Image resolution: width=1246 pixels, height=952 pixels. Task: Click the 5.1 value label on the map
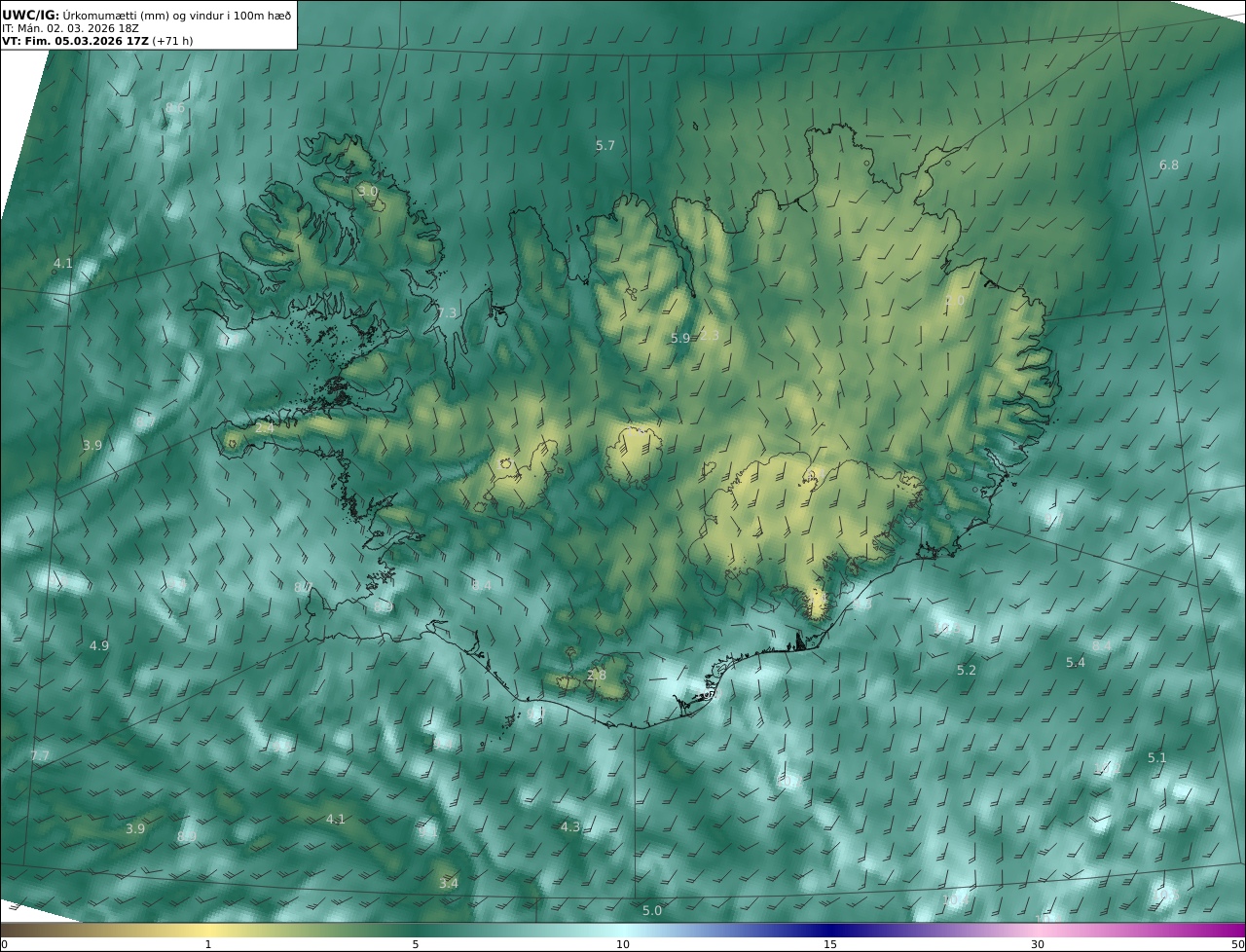(x=1157, y=757)
